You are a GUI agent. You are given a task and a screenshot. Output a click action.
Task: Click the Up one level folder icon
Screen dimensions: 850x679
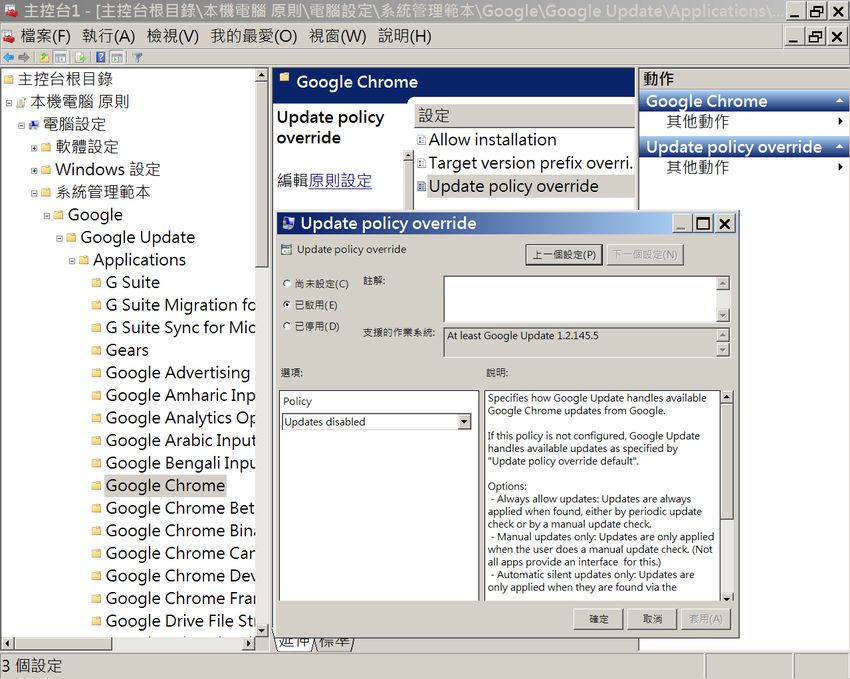45,57
